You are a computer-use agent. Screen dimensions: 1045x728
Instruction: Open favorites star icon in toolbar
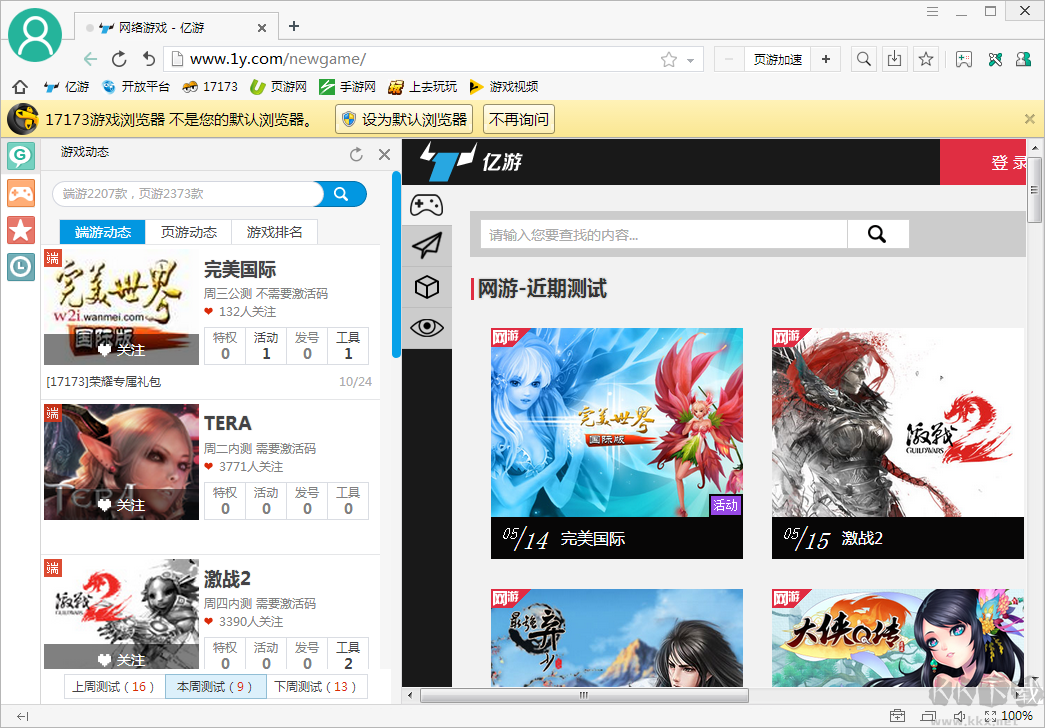(926, 59)
